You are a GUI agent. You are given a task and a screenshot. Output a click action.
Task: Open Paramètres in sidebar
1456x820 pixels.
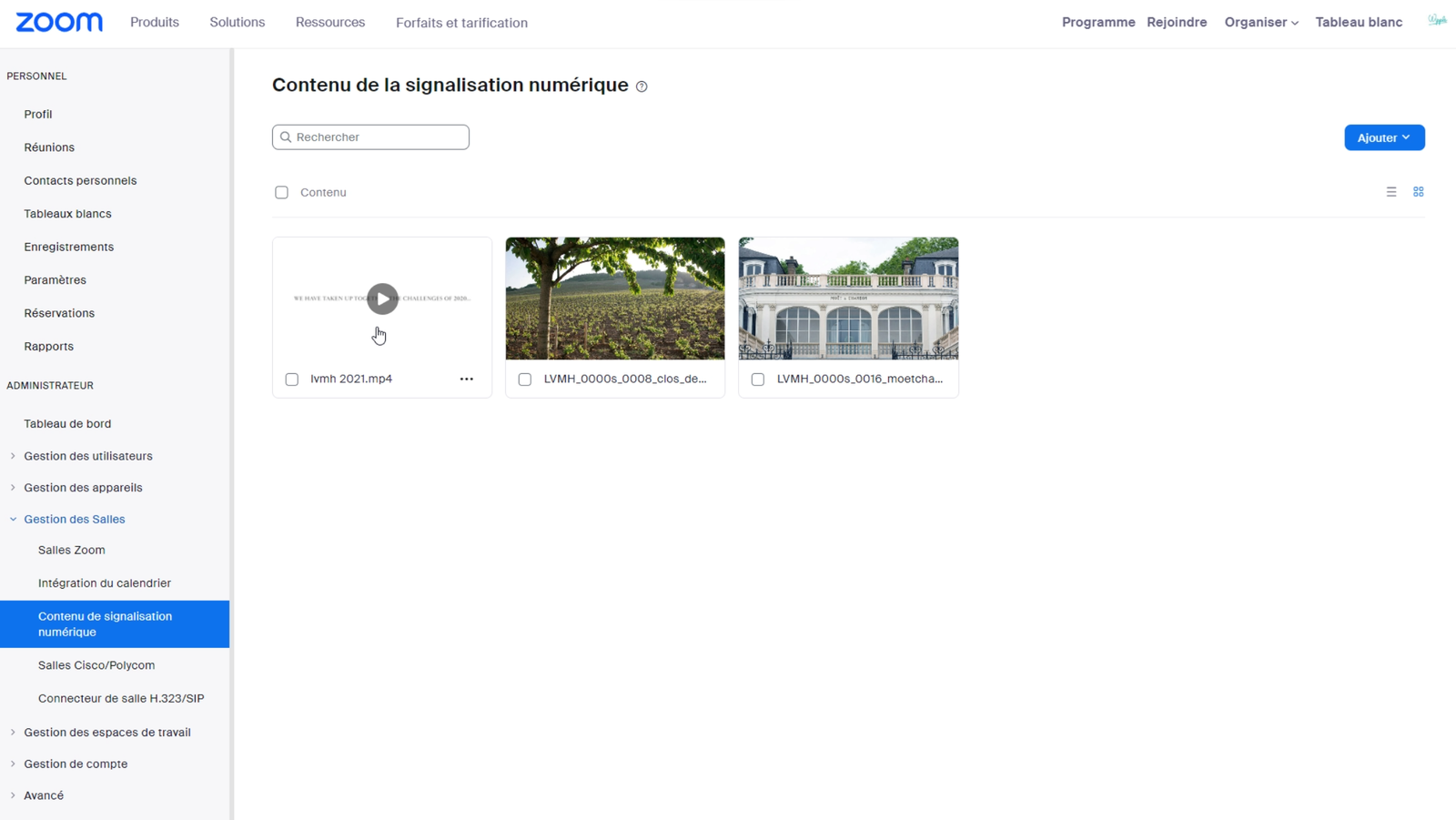[x=56, y=280]
